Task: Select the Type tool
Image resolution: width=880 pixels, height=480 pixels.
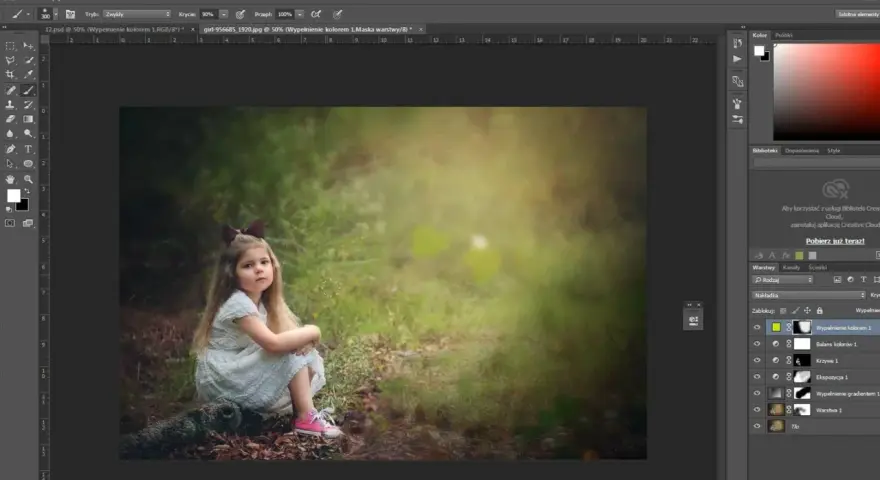Action: point(28,149)
